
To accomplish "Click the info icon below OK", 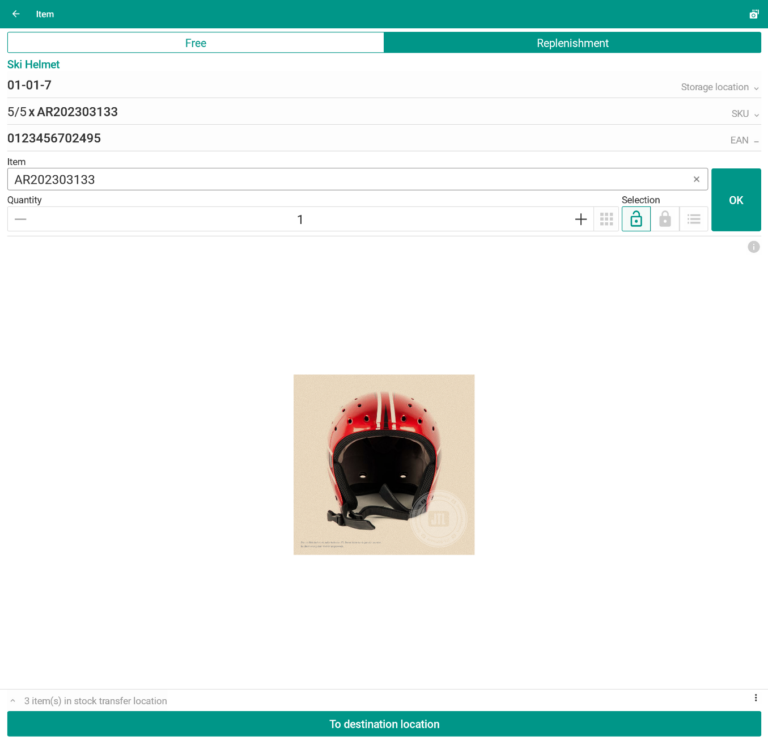I will point(753,247).
